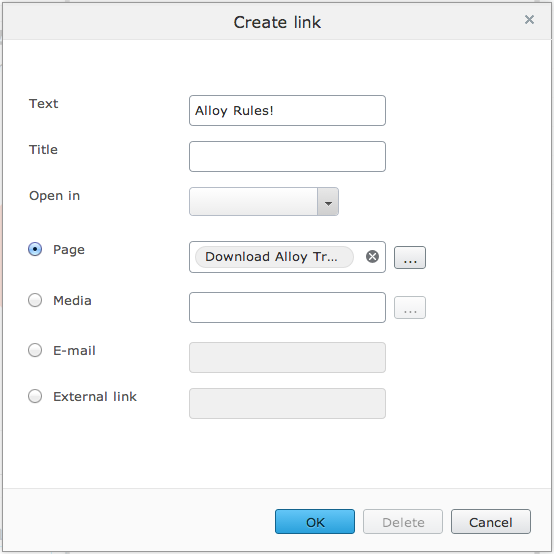Select the E-mail radio button
Image resolution: width=554 pixels, height=554 pixels.
tap(35, 350)
